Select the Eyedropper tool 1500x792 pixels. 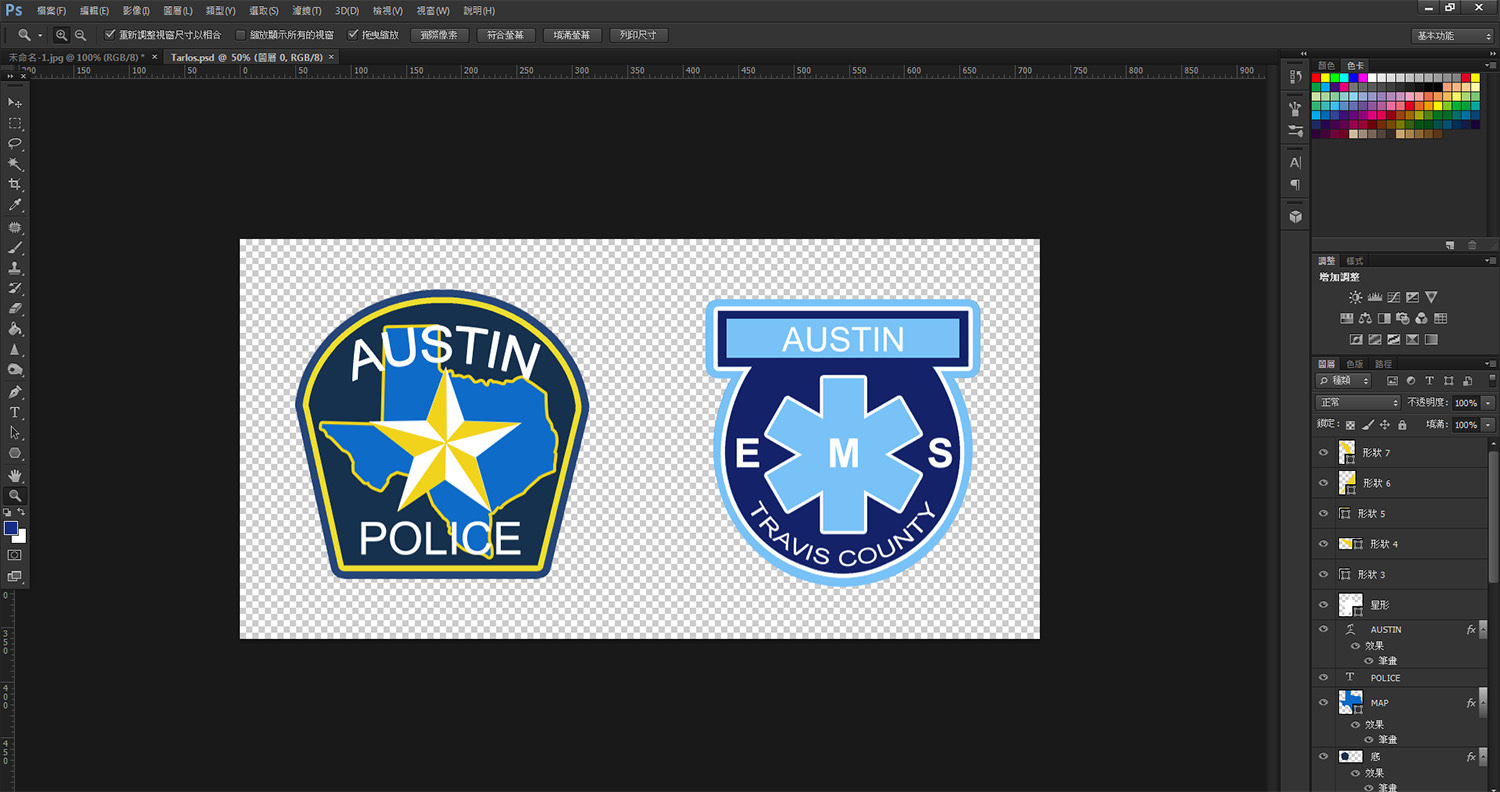(15, 205)
